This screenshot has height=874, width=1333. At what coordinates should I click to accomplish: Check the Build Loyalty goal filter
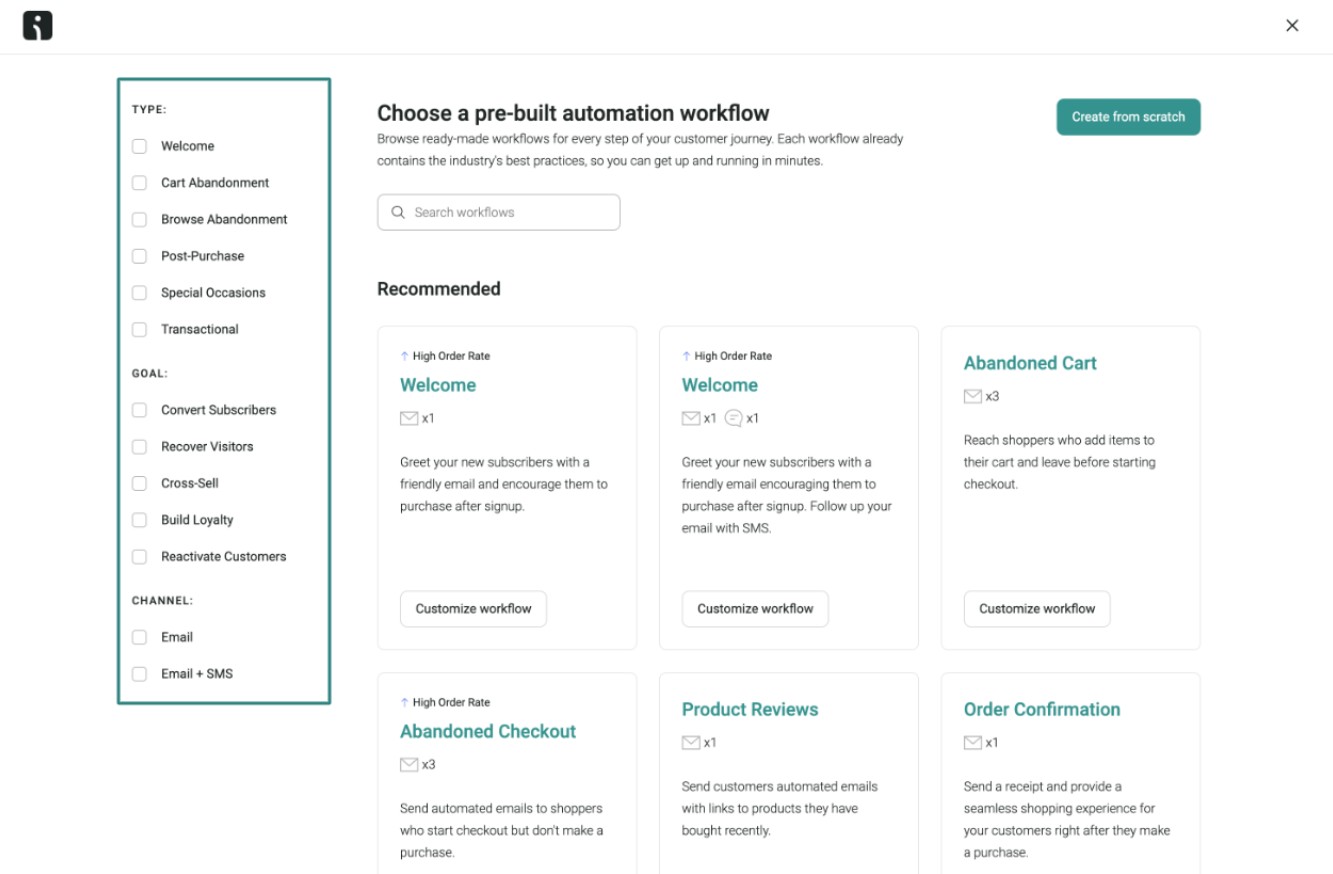pos(139,519)
